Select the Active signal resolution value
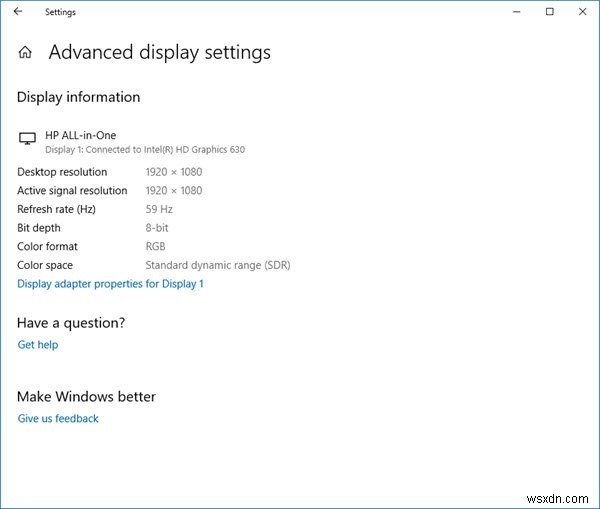600x509 pixels. click(174, 191)
